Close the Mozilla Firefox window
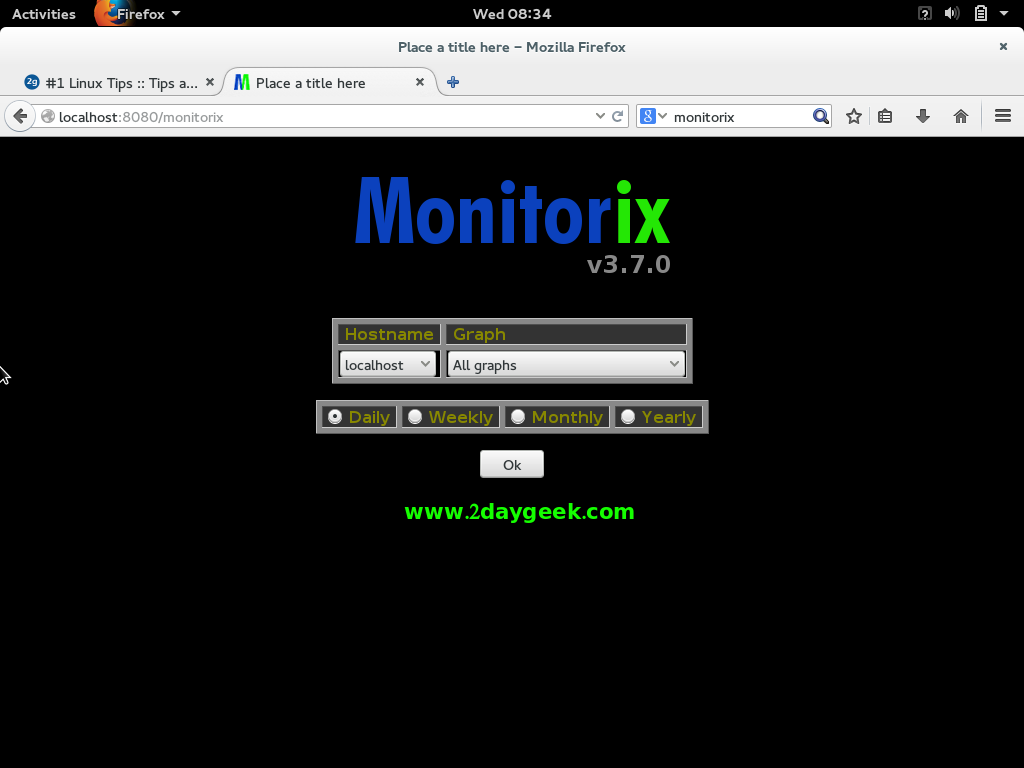1024x768 pixels. (x=1003, y=46)
